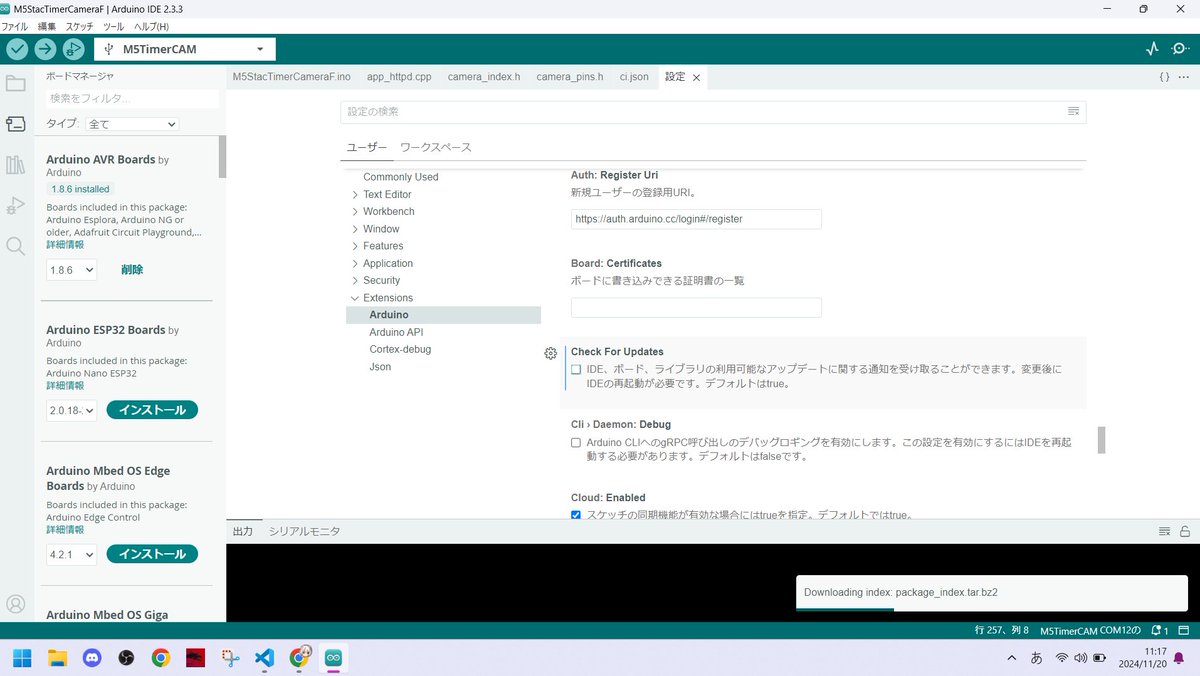Toggle the bottom panel via status bar icon
Viewport: 1200px width, 676px height.
coord(1185,631)
